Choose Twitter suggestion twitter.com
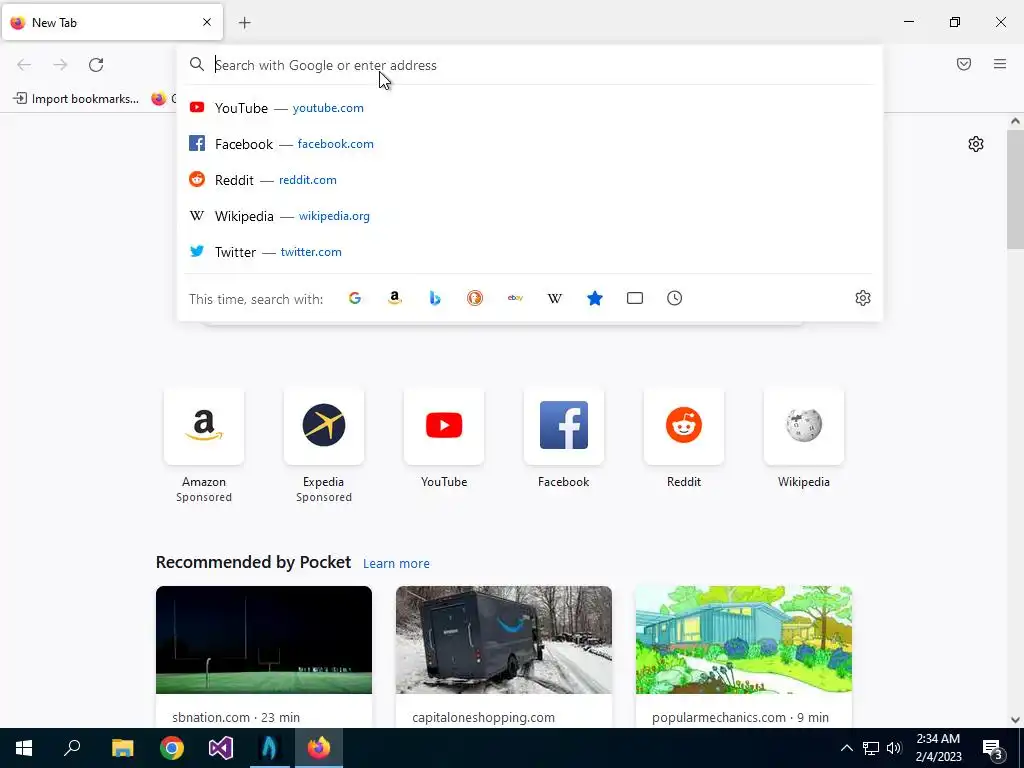 (x=529, y=251)
